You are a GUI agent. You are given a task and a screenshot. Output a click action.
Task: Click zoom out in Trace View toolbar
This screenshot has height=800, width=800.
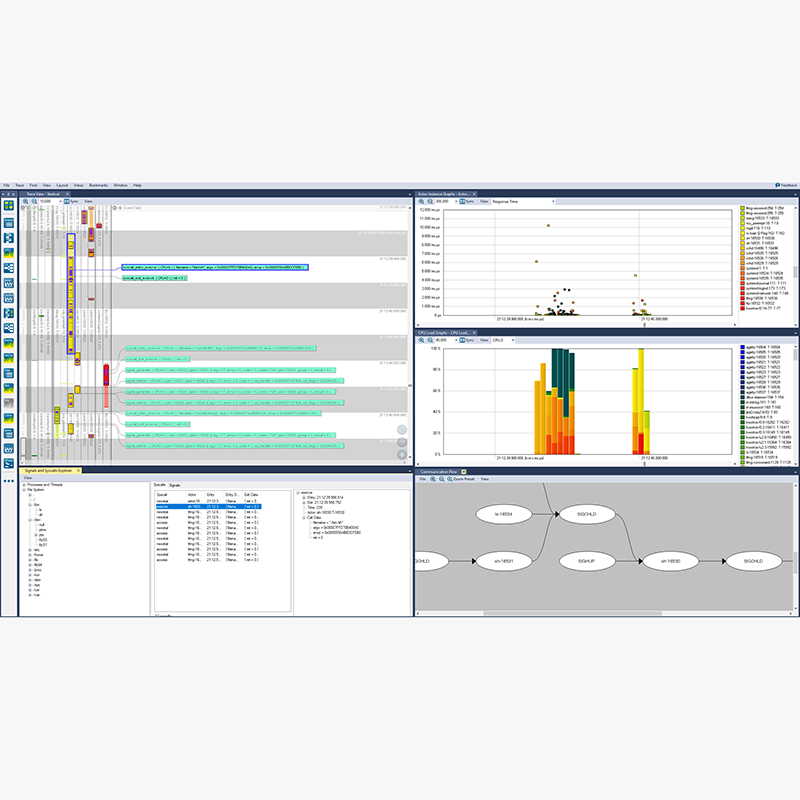tap(34, 202)
